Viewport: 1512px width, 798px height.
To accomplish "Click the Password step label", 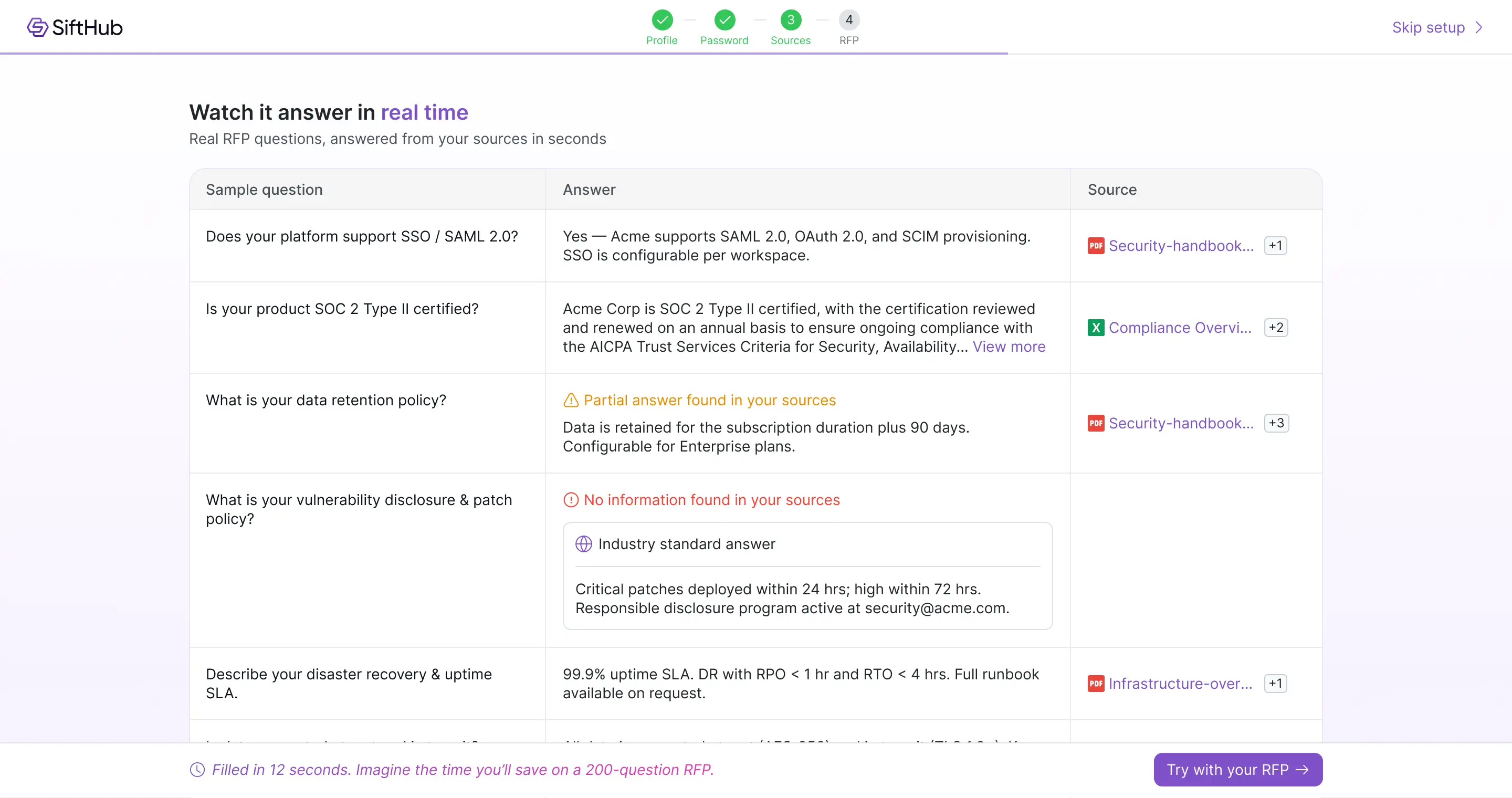I will (724, 40).
